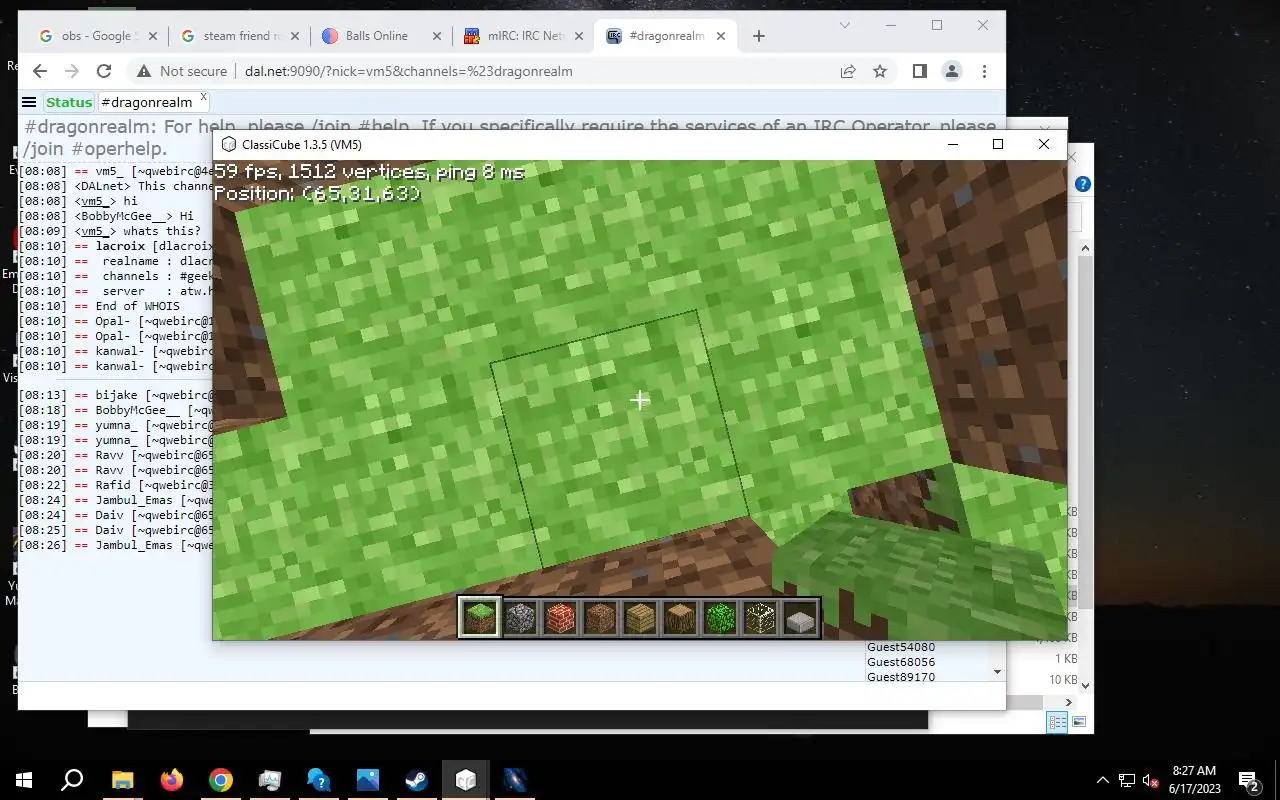Viewport: 1280px width, 800px height.
Task: Select Guest68056 in the user list
Action: point(901,662)
